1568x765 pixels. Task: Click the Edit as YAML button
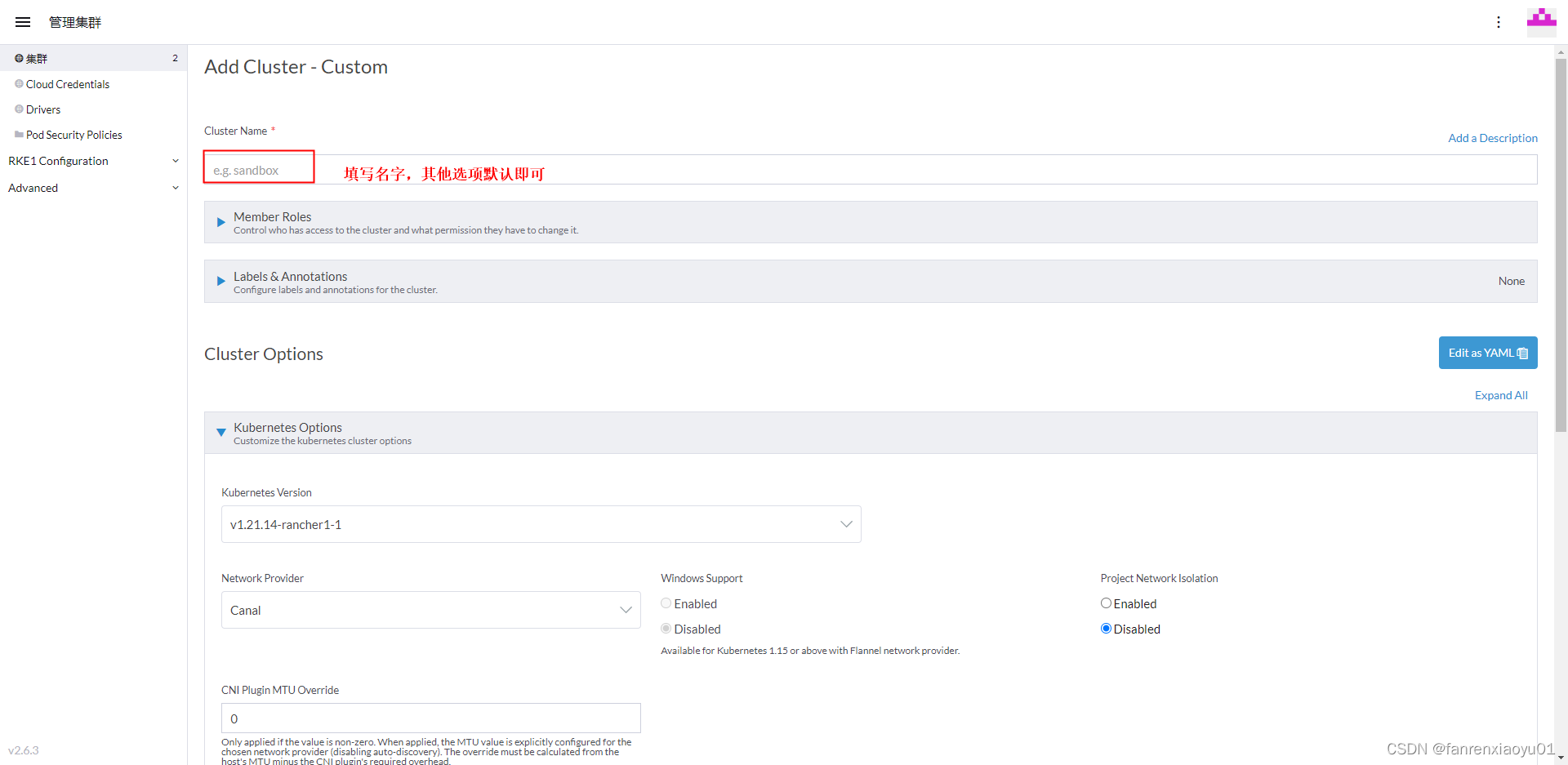click(1488, 353)
